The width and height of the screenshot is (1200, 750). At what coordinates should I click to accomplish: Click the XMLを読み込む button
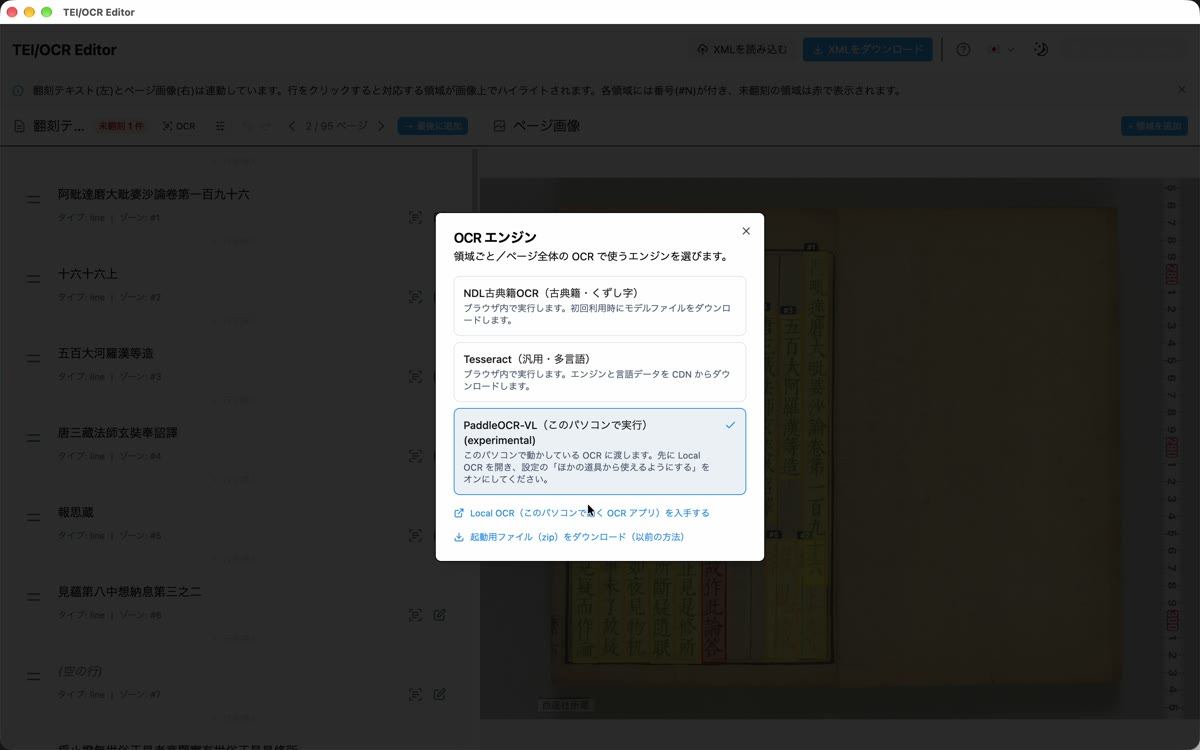coord(742,50)
